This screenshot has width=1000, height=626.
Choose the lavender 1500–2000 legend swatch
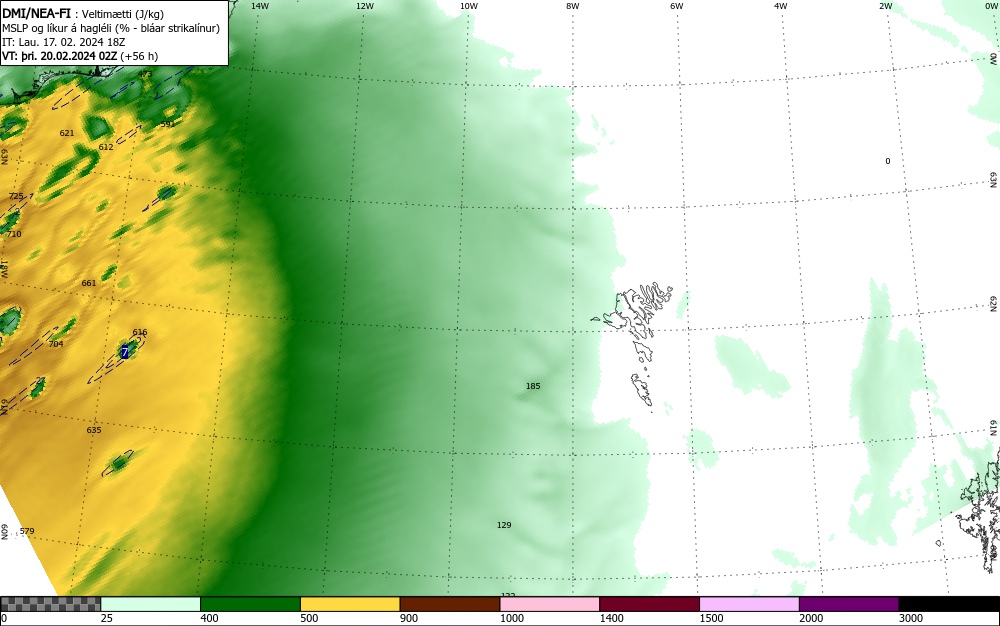click(749, 604)
